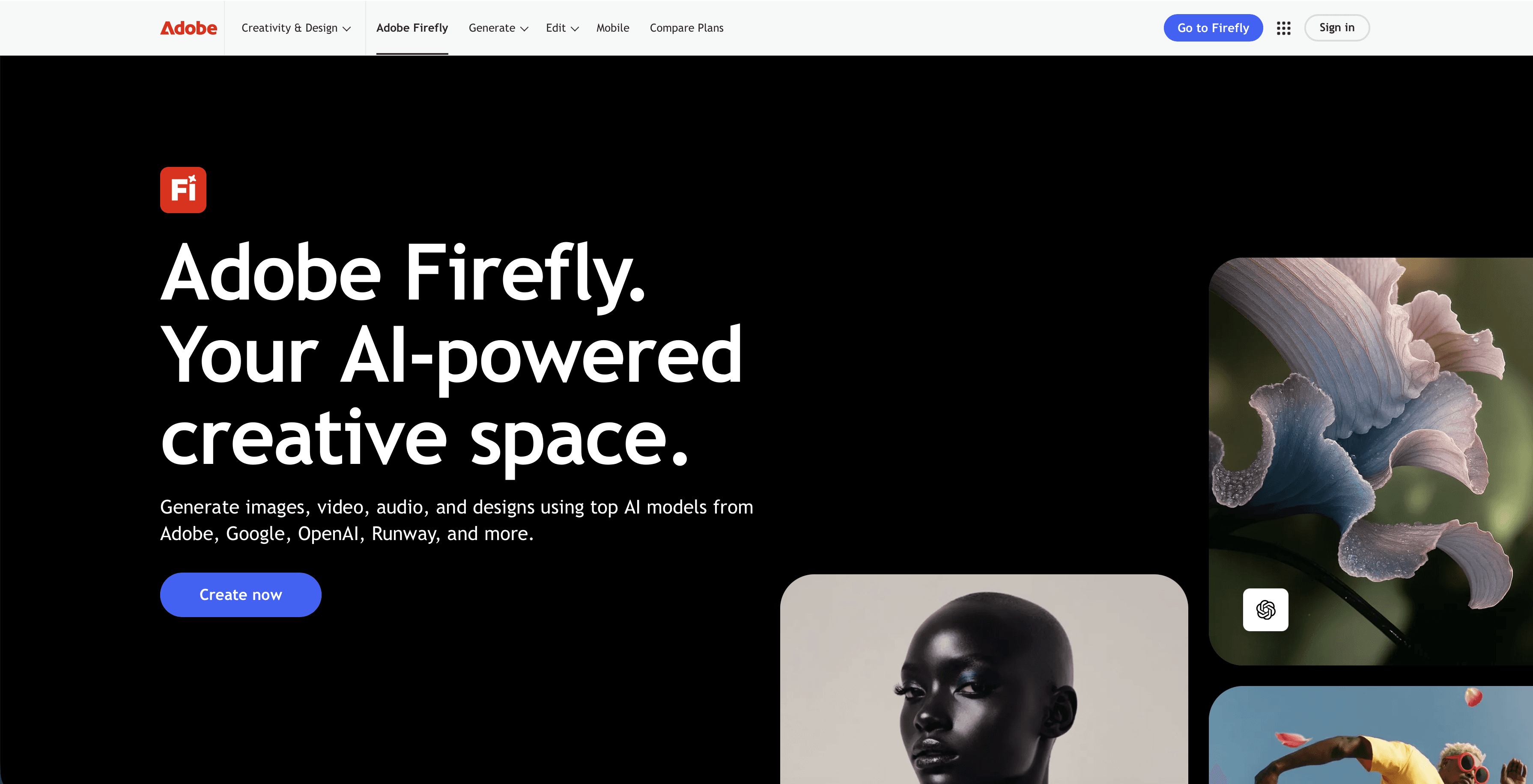The width and height of the screenshot is (1533, 784).
Task: Open the image of person in yellow shirt
Action: click(1371, 735)
